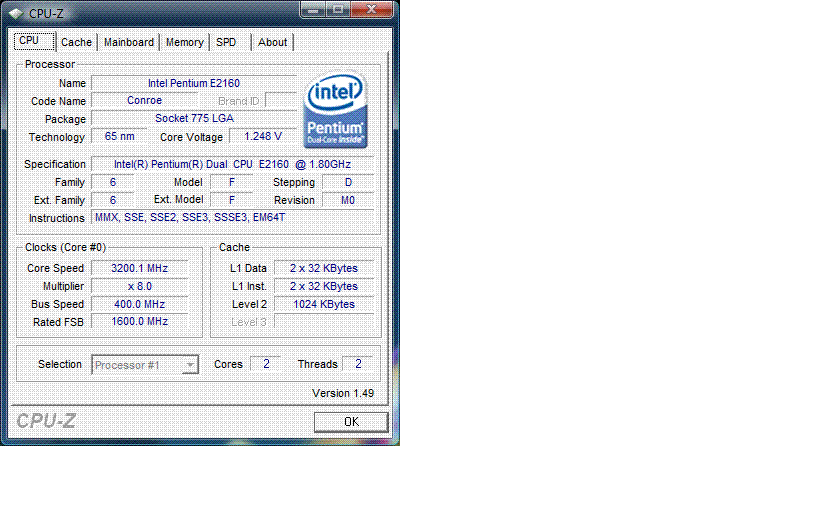Click the Family value field
The width and height of the screenshot is (840, 525).
click(x=112, y=182)
